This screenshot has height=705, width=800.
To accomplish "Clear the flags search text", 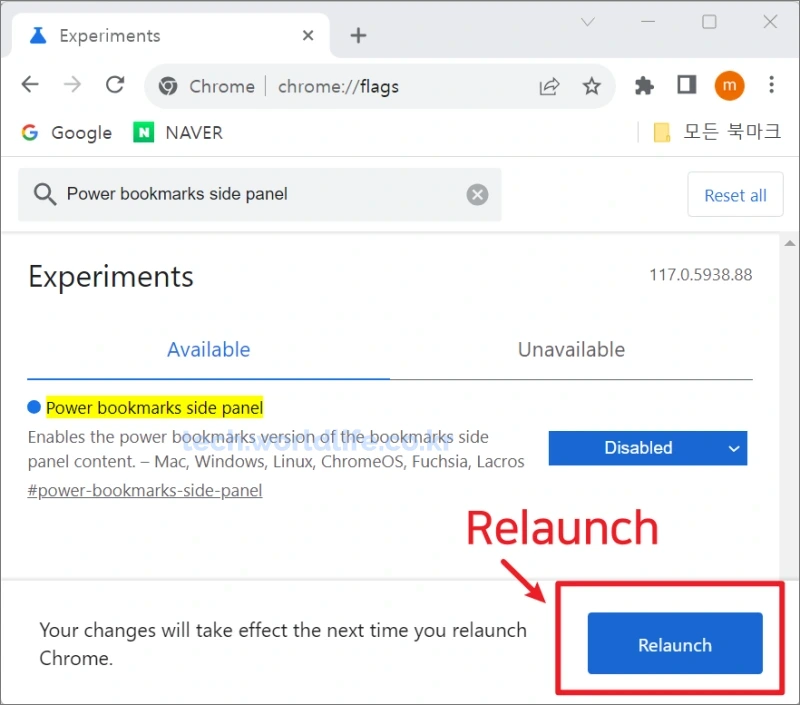I will coord(477,194).
